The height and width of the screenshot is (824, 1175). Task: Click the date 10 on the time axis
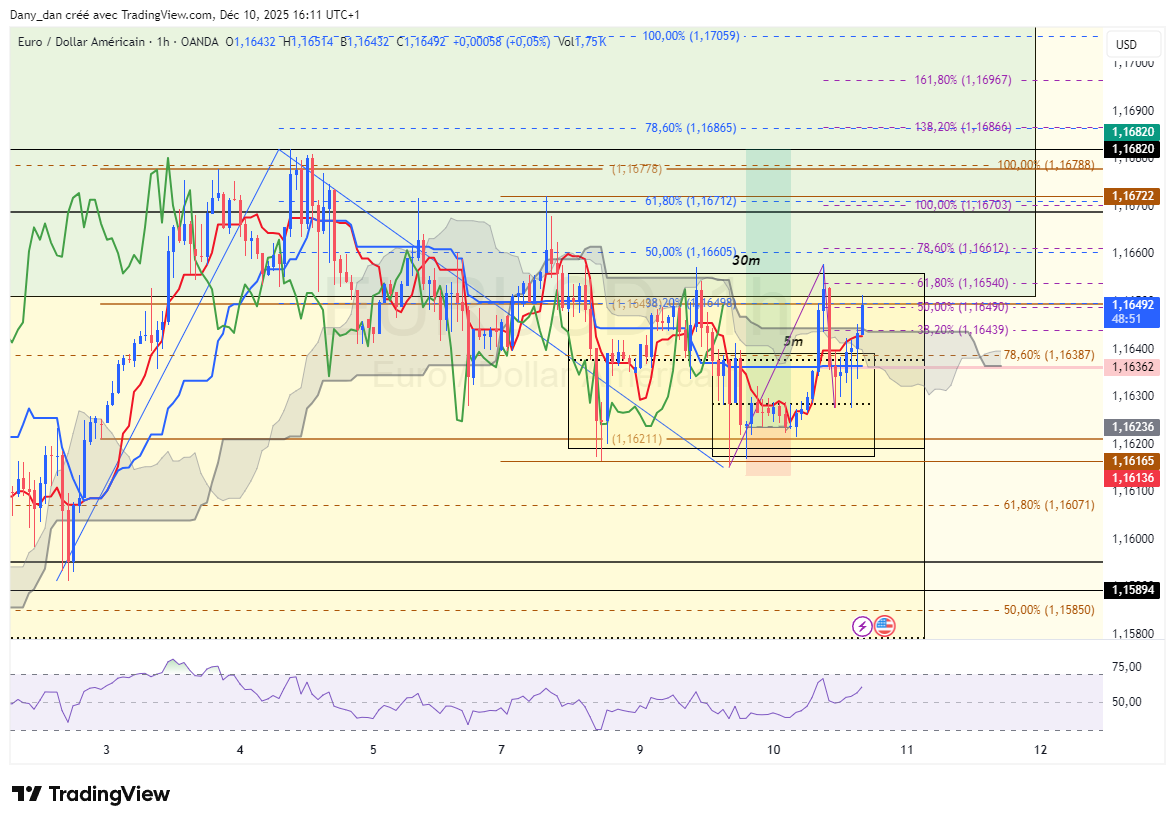pyautogui.click(x=773, y=750)
